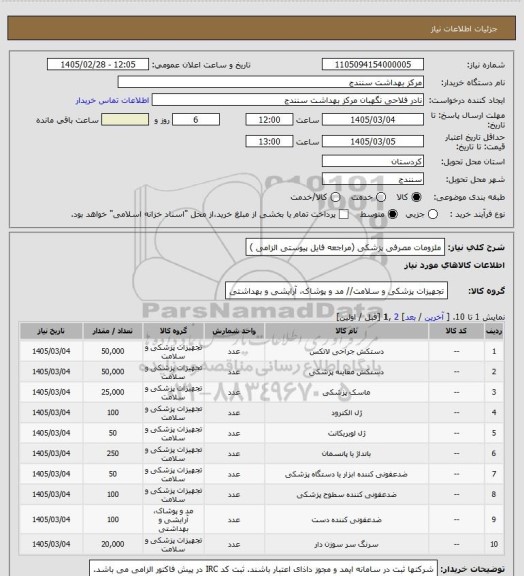Select row بانداژ یا پانسمان
Viewport: 524px width, 576px height.
pyautogui.click(x=262, y=454)
